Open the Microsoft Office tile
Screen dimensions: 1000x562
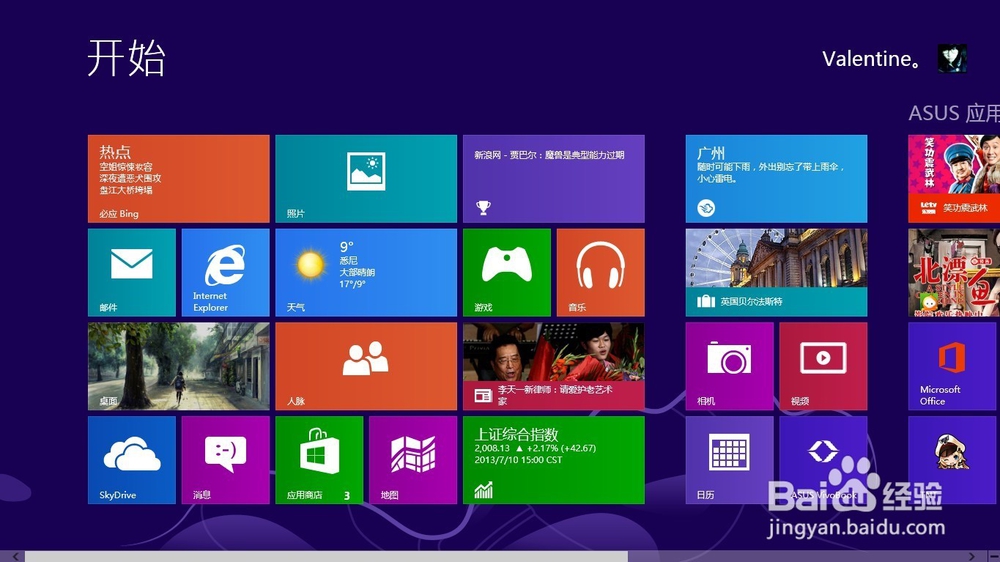click(x=954, y=366)
